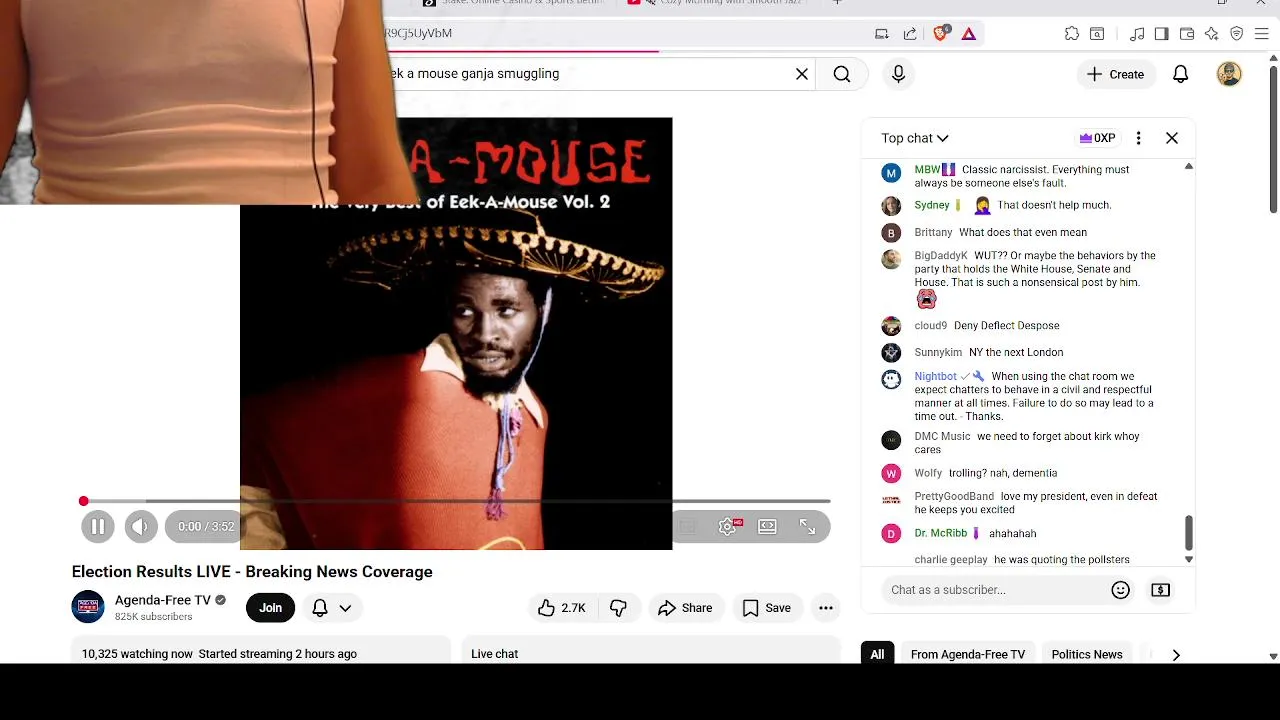Select From Agenda-Free TV chip

pyautogui.click(x=968, y=655)
